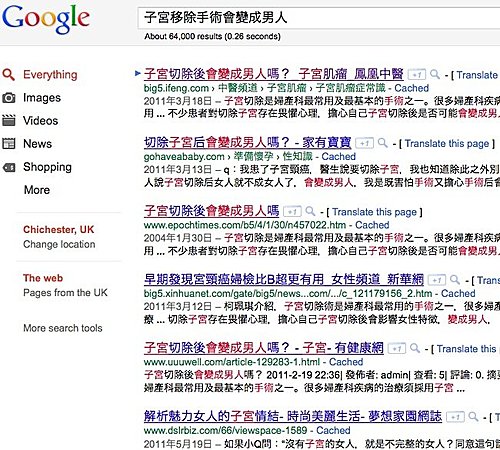Viewport: 500px width, 450px height.
Task: Click 子宮肌瘤症常識 breadcrumb under ifeng result
Action: pos(350,88)
